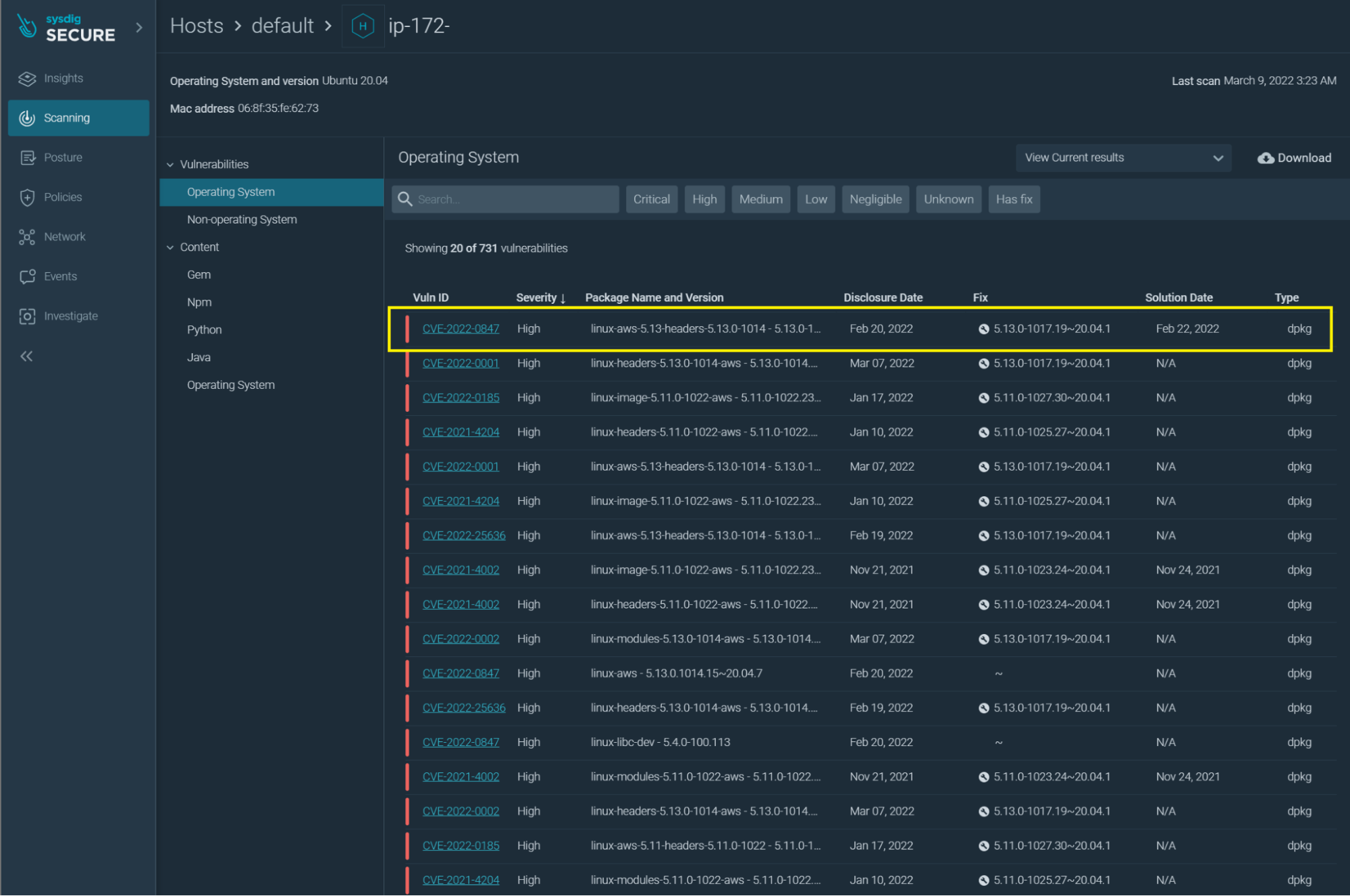Image resolution: width=1350 pixels, height=896 pixels.
Task: Select the Scanning section icon
Action: point(27,117)
